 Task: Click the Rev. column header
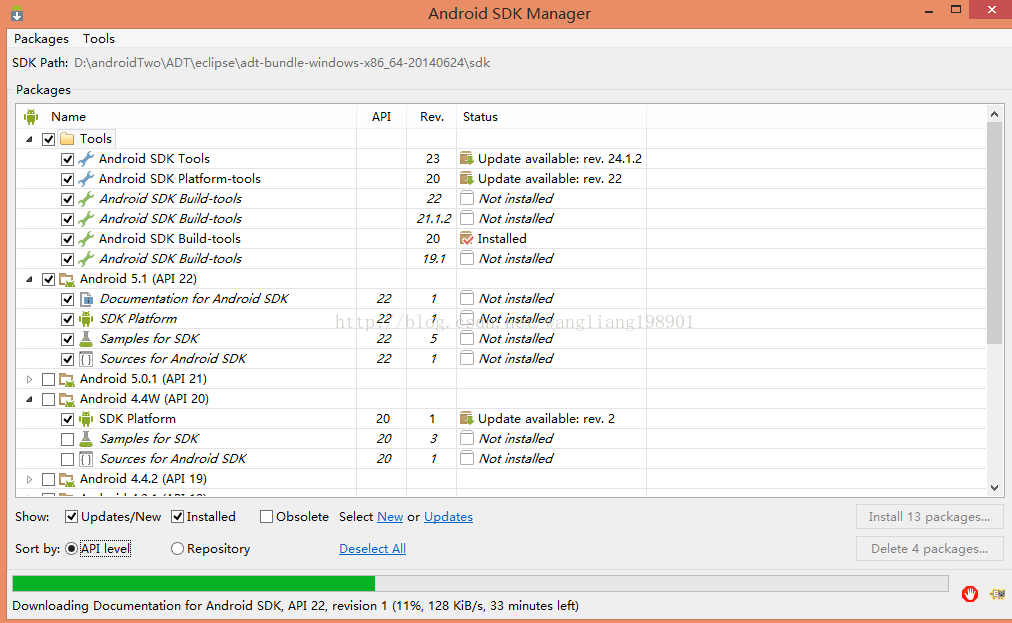coord(432,117)
